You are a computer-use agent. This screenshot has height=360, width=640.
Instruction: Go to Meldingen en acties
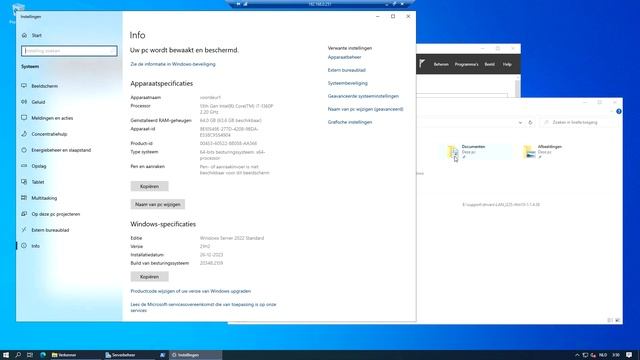pyautogui.click(x=52, y=118)
